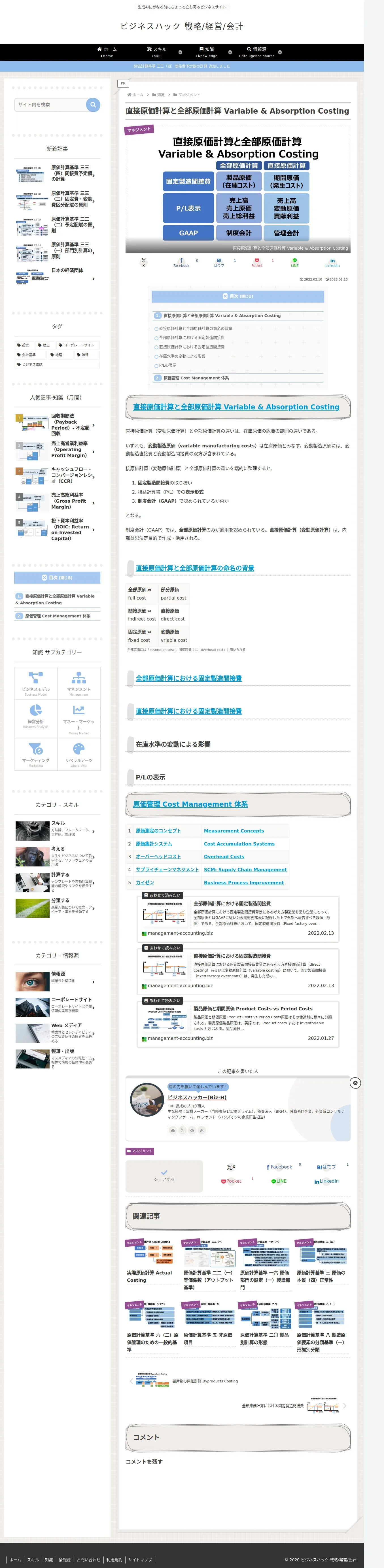Click はてブ share button near article bottom
This screenshot has height=1568, width=384.
326,1167
